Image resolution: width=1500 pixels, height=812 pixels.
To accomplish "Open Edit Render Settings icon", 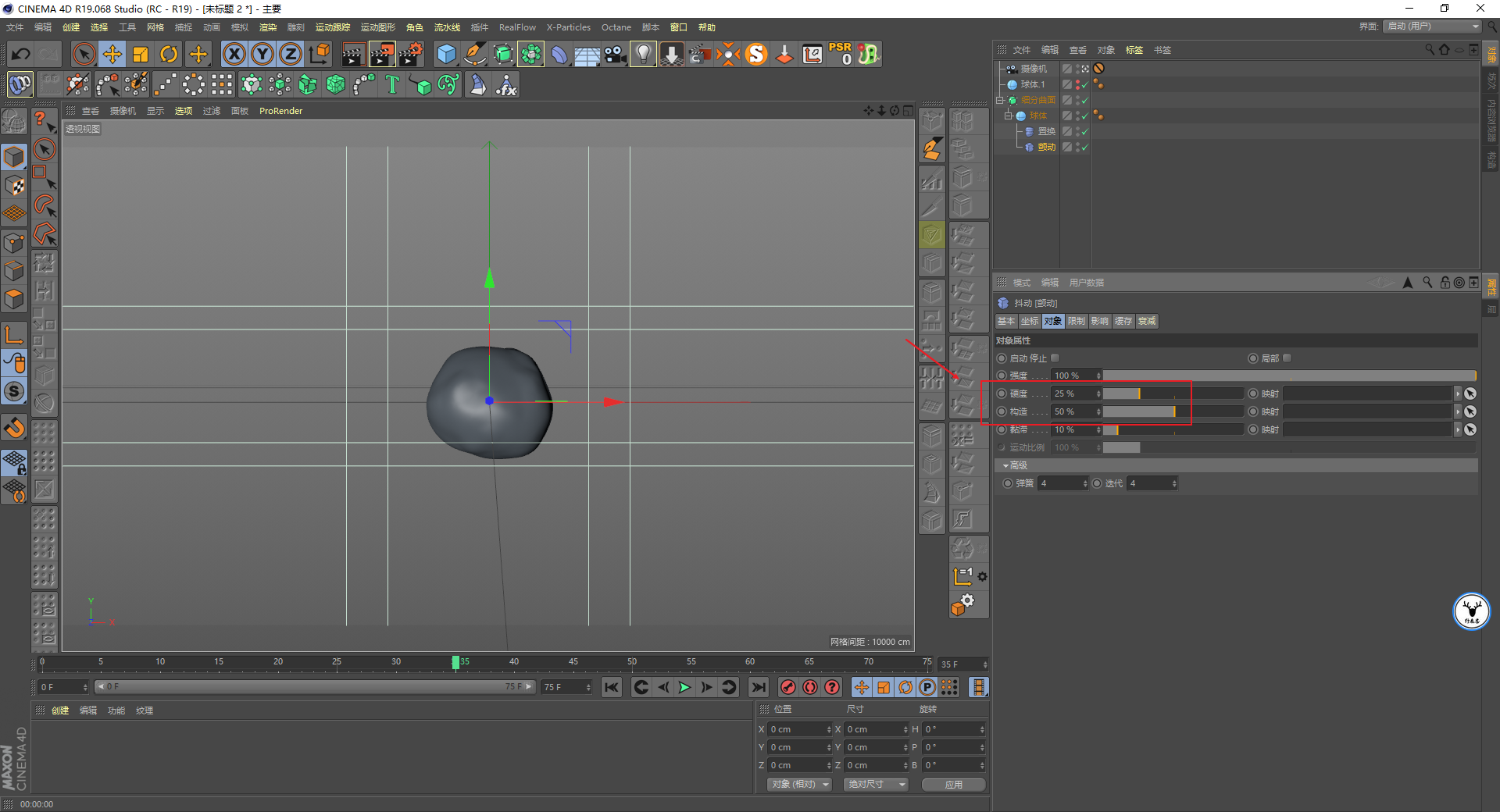I will (x=411, y=54).
